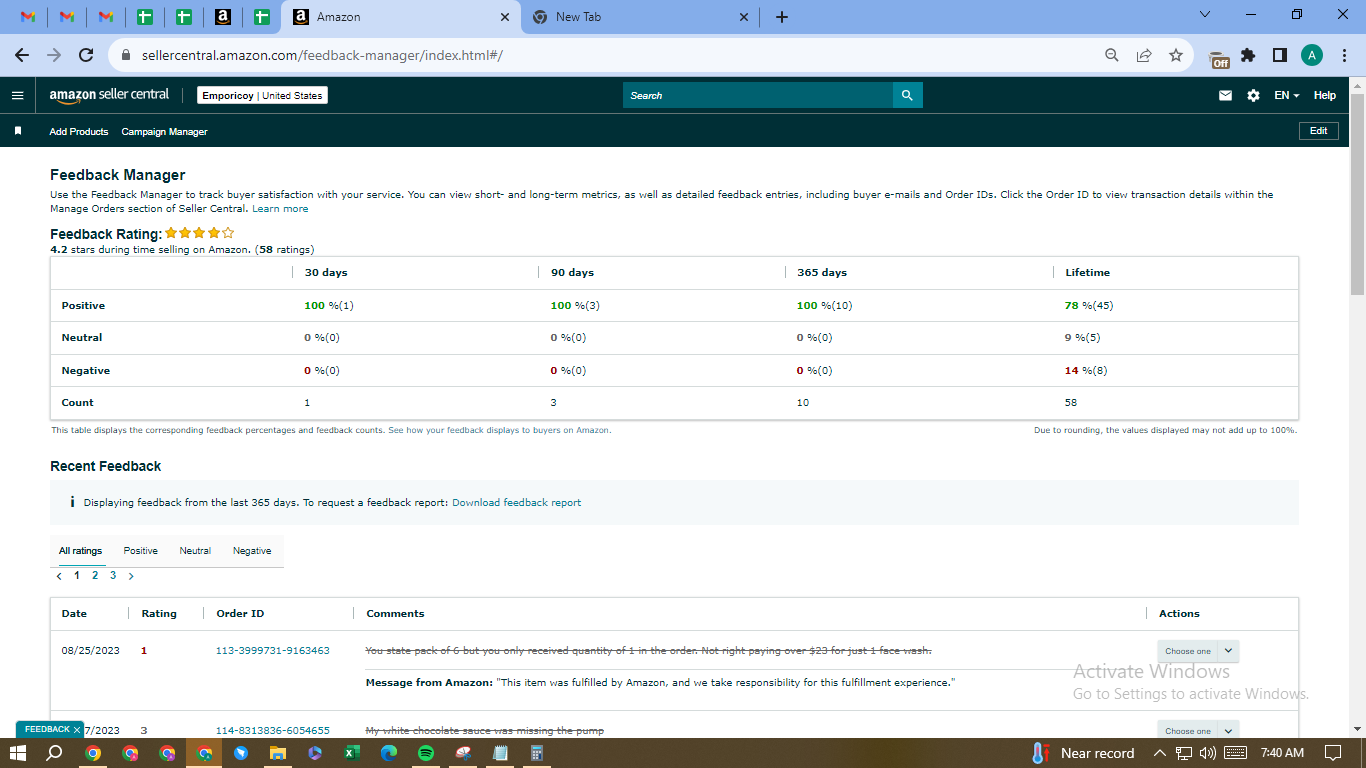Focus the Seller Central search field

coord(758,95)
